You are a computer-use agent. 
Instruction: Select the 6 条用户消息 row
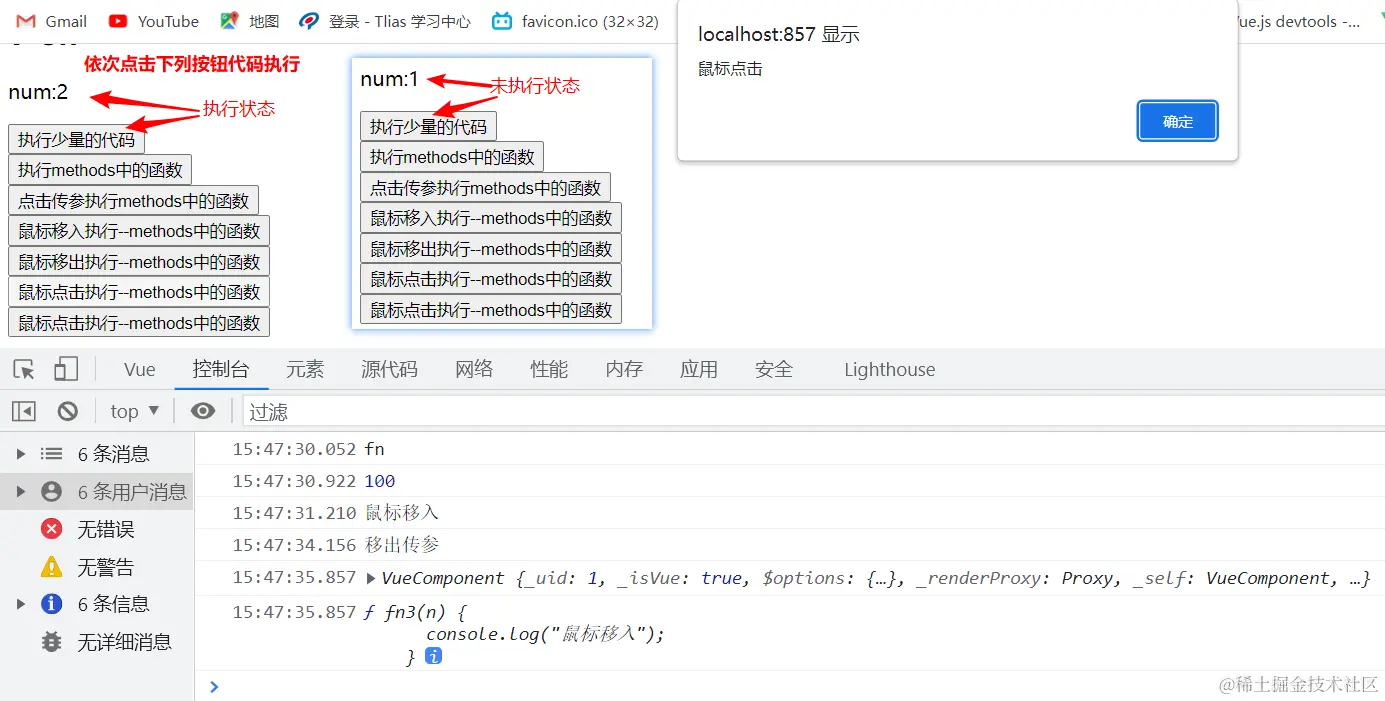97,491
